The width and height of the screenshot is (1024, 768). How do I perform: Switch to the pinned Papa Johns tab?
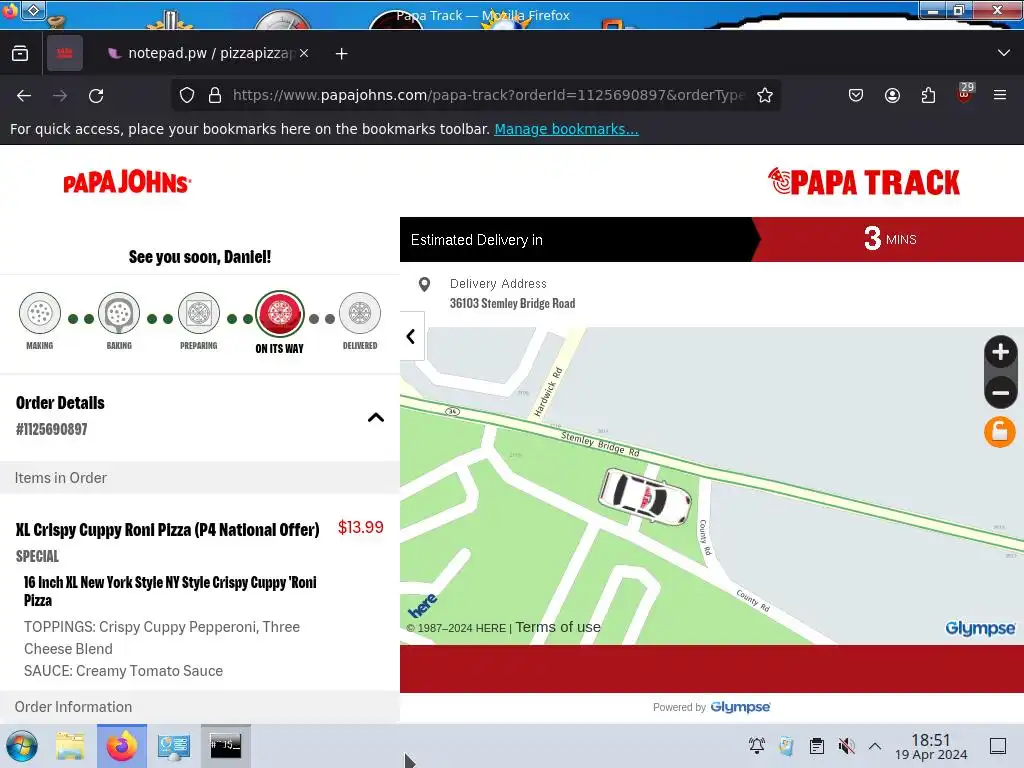[x=65, y=53]
